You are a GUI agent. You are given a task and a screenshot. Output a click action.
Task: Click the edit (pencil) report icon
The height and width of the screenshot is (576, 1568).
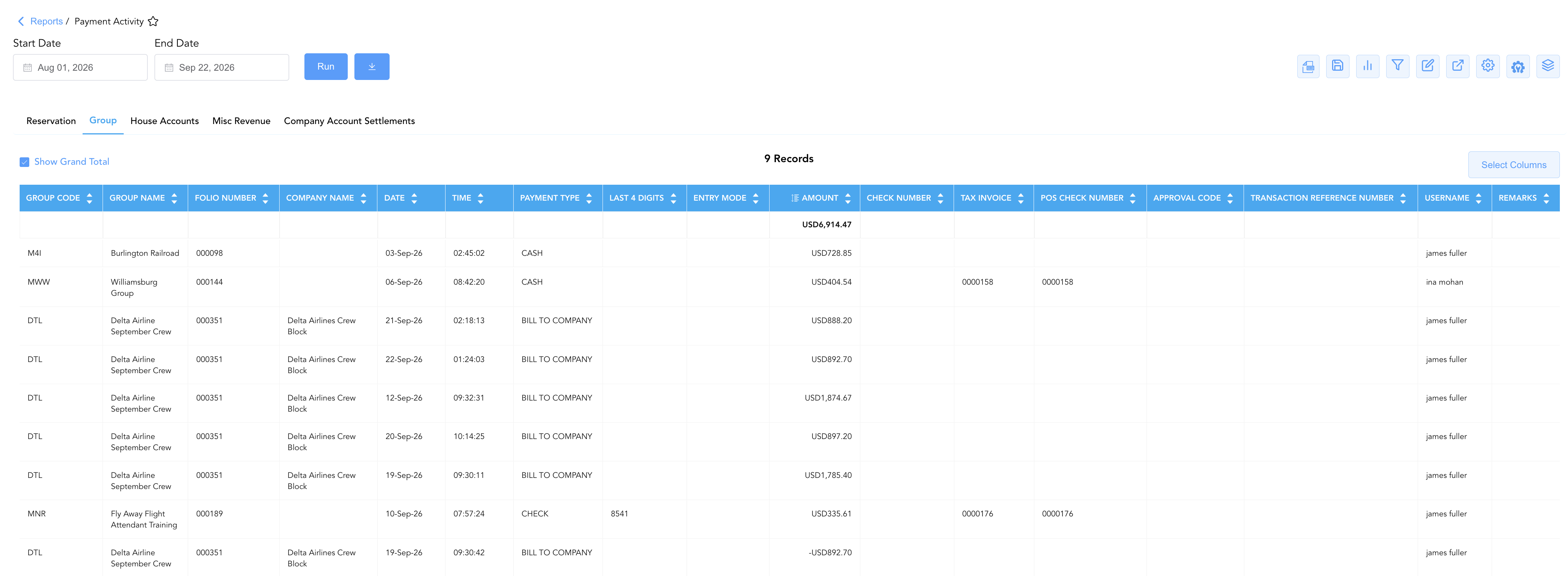pos(1427,66)
